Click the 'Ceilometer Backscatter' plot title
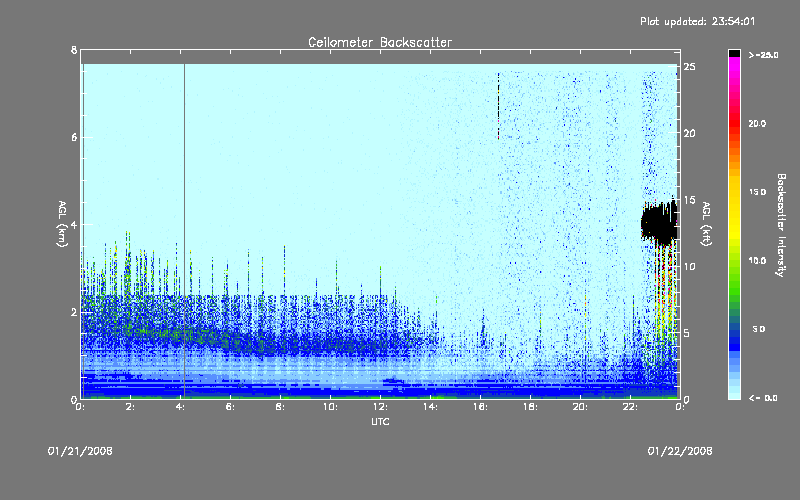 (380, 42)
